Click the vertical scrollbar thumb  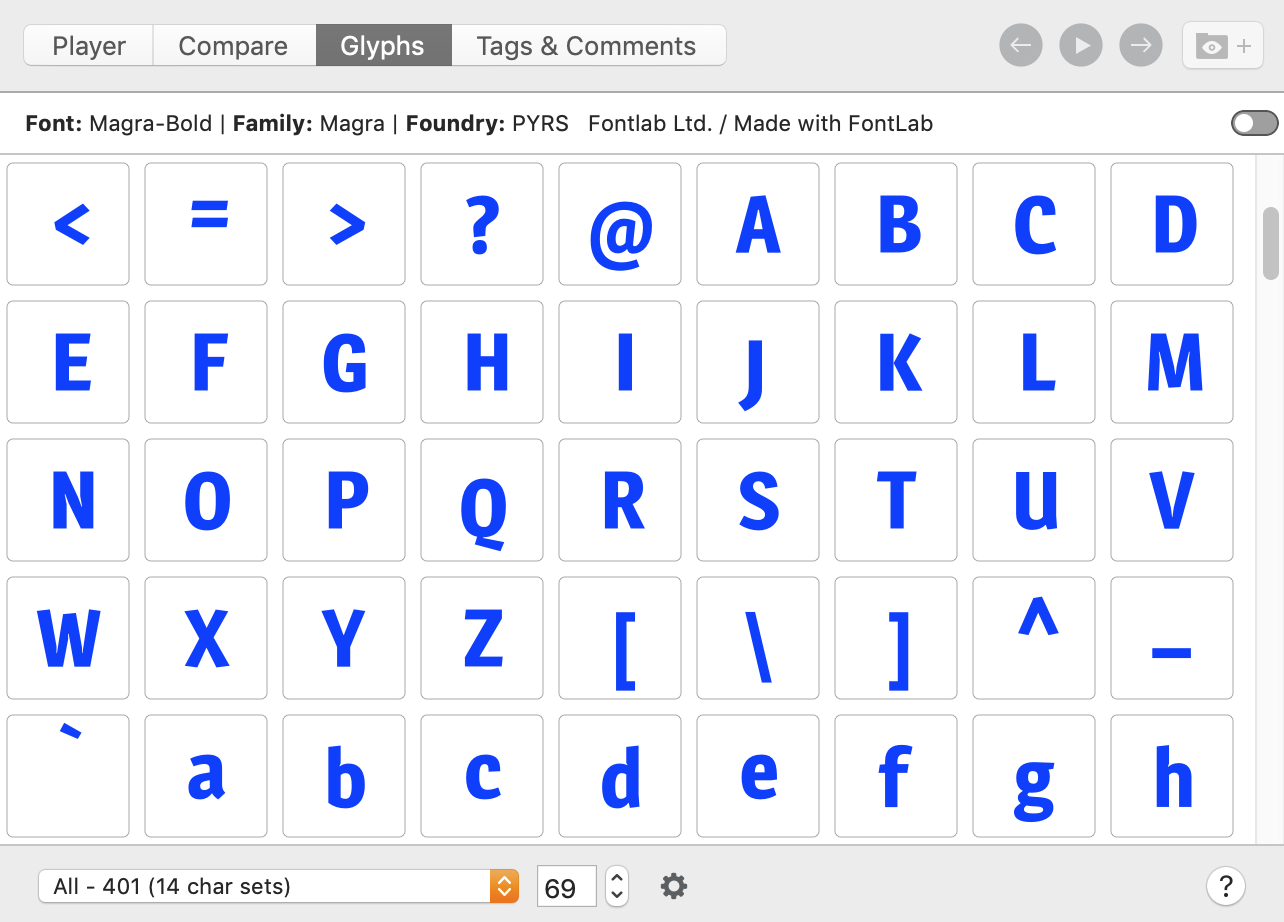1271,242
